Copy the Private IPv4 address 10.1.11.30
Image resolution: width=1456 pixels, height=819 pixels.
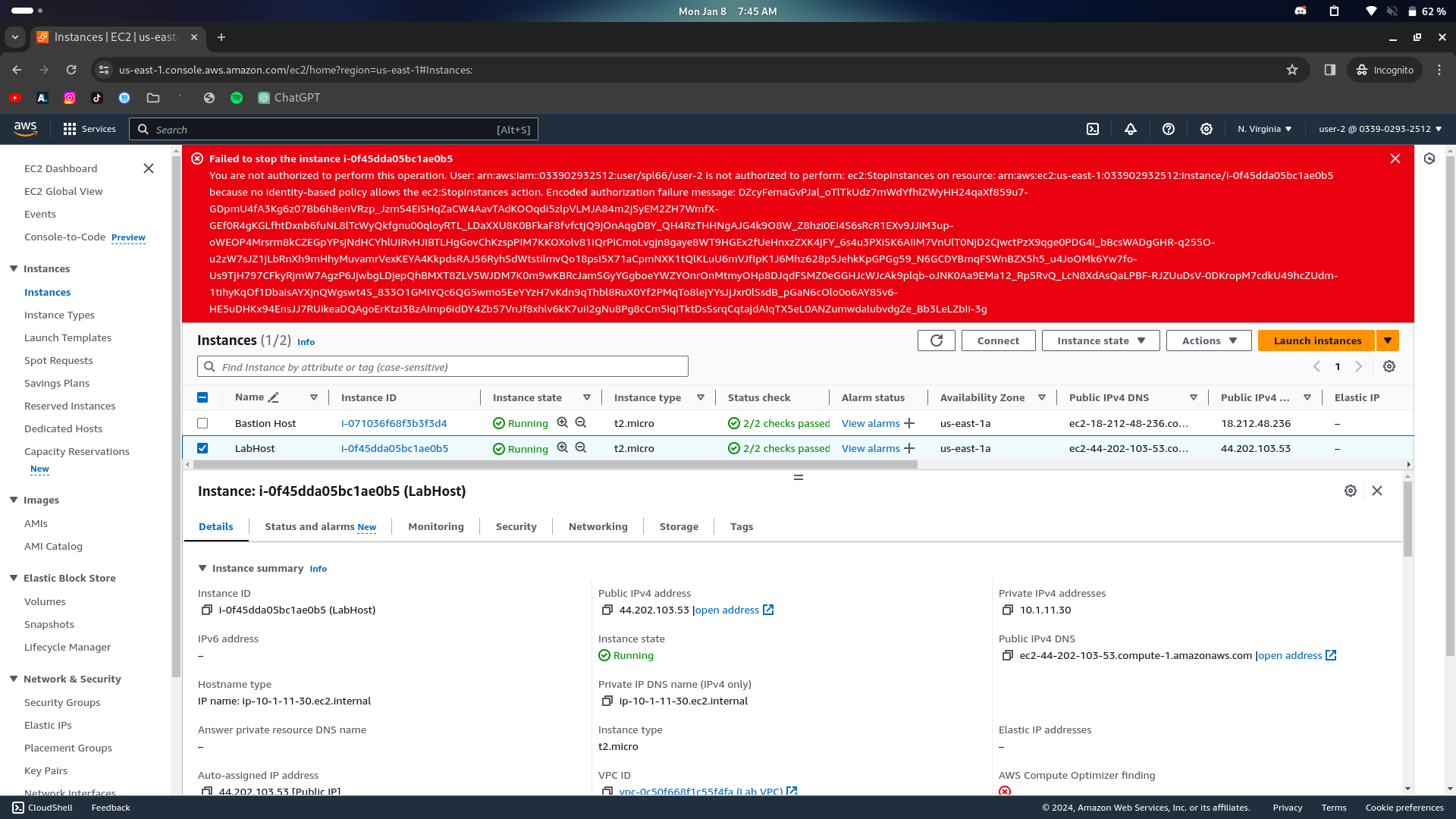[1008, 610]
